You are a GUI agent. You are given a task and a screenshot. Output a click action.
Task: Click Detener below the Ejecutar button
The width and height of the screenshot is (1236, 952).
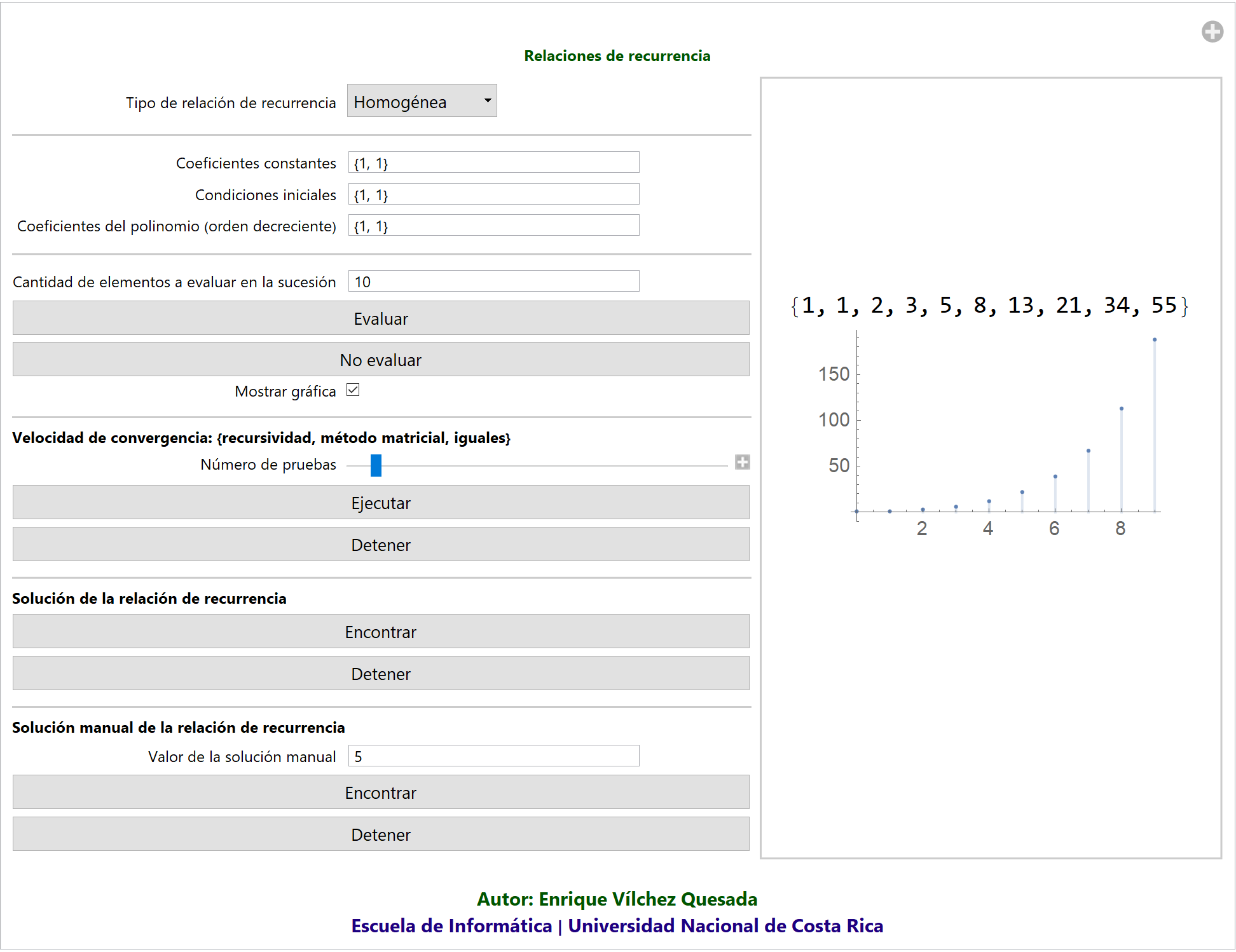click(x=381, y=545)
